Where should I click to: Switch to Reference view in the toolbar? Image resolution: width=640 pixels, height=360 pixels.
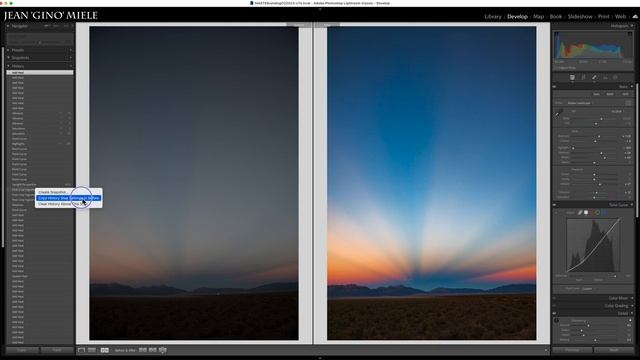click(92, 350)
